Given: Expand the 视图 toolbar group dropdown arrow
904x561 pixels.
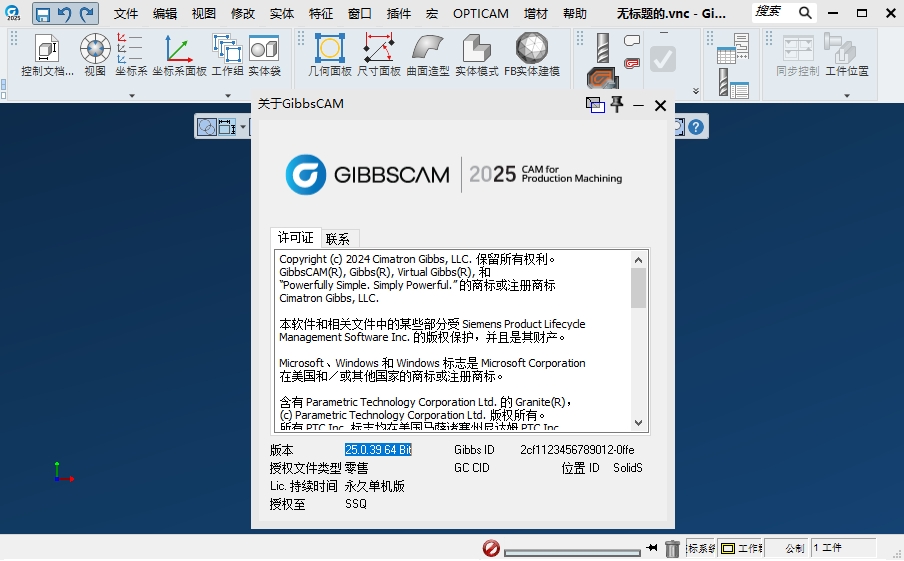Looking at the screenshot, I should click(131, 95).
